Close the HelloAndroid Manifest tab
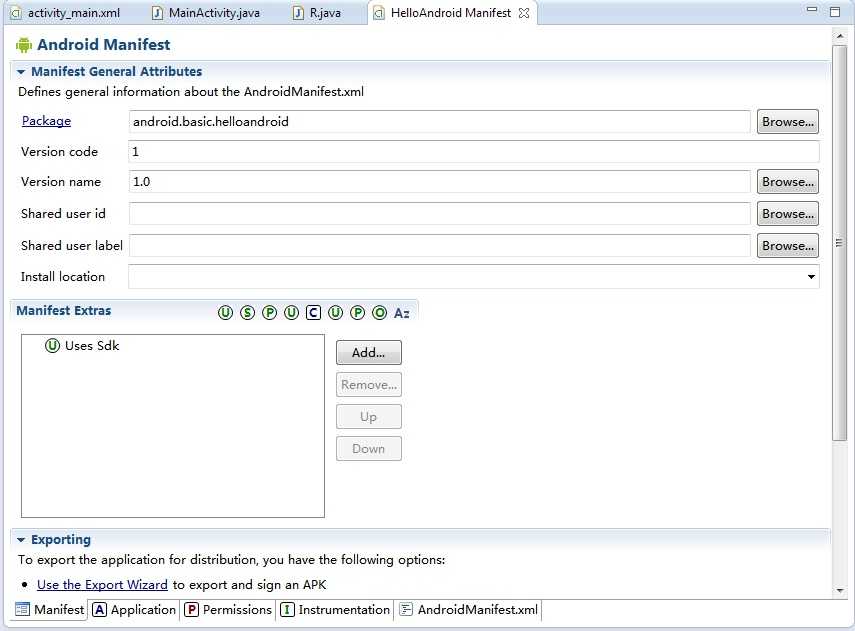The image size is (855, 631). tap(524, 13)
